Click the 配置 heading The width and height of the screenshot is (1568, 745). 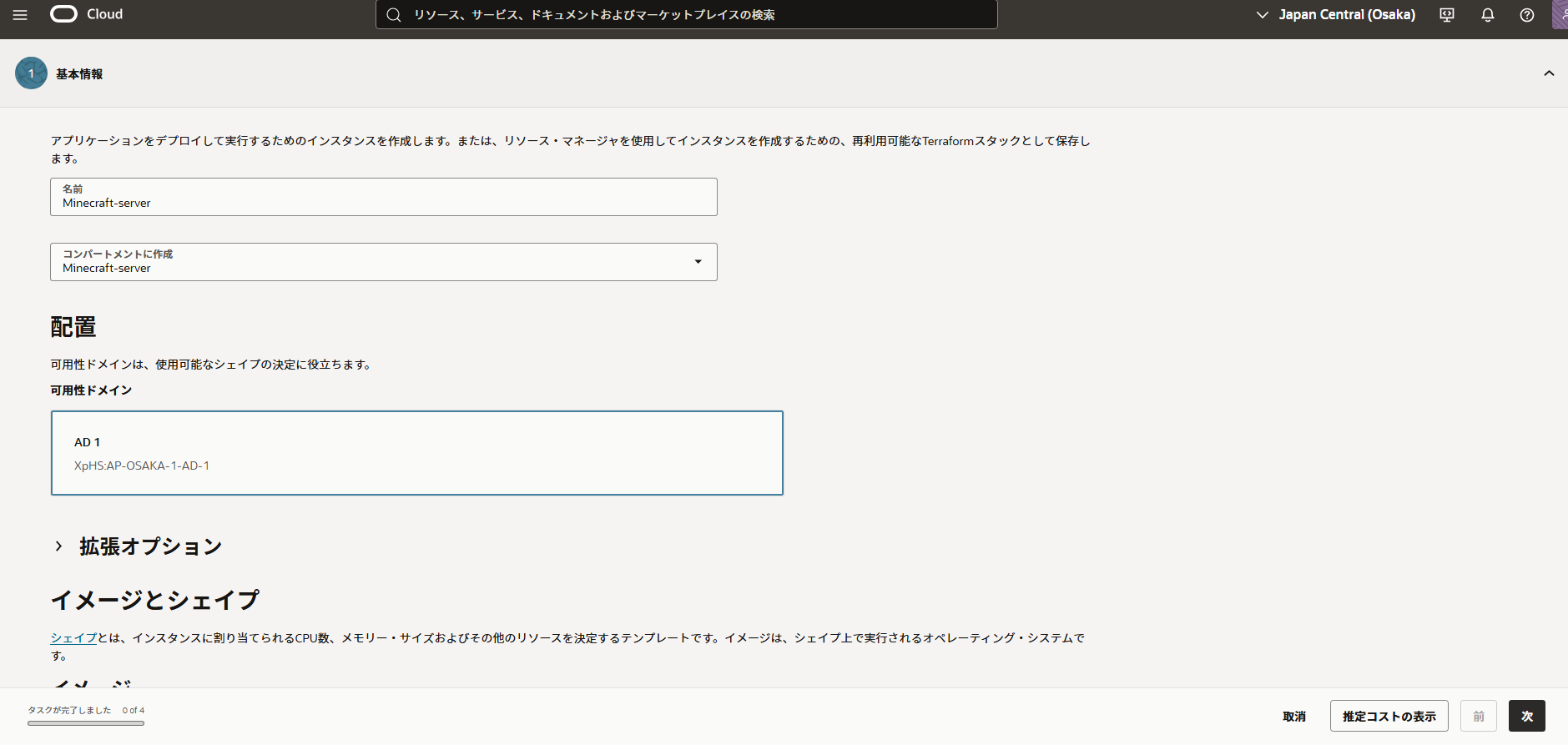(x=73, y=327)
